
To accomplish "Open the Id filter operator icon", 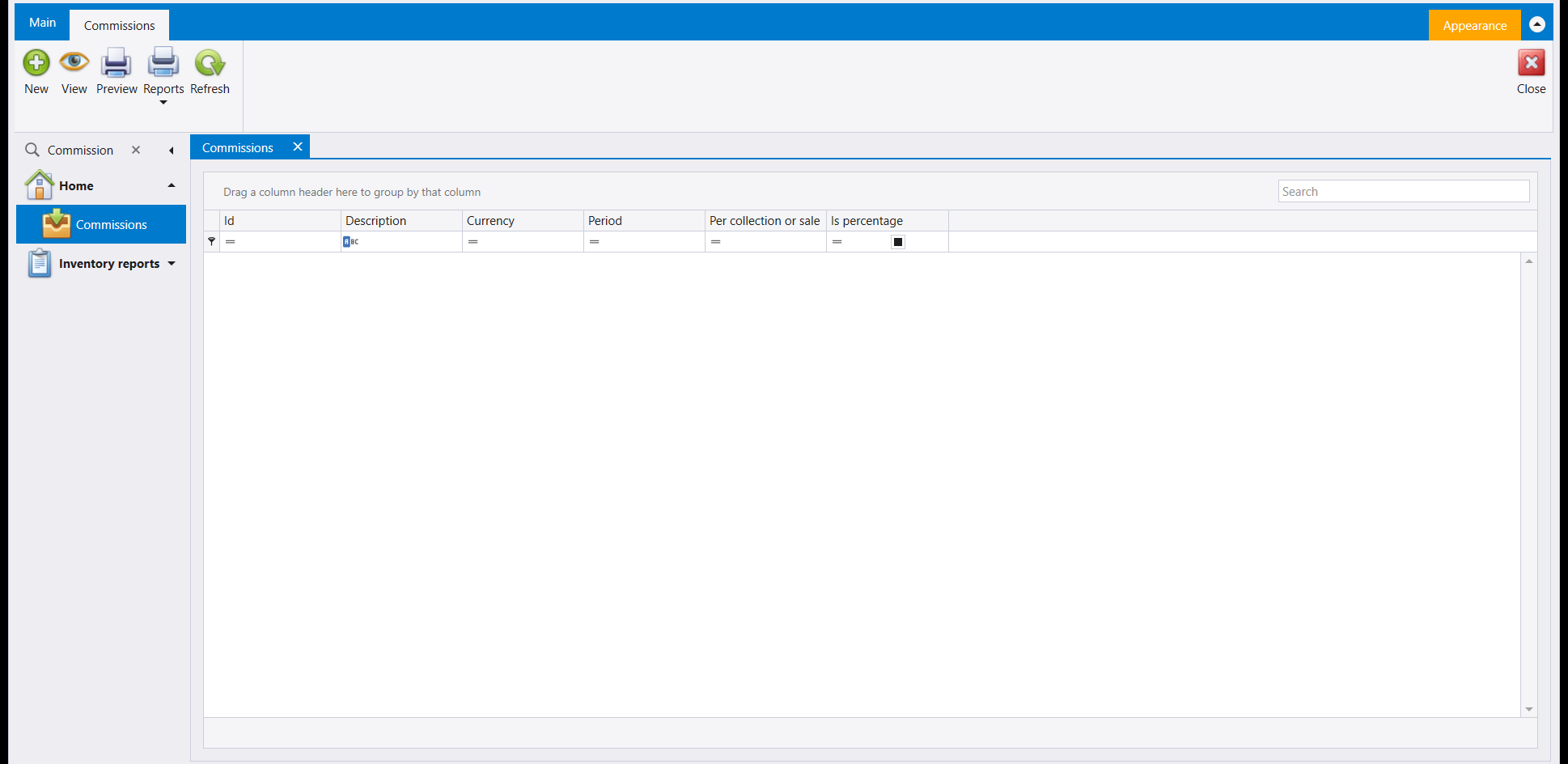I will (x=231, y=242).
